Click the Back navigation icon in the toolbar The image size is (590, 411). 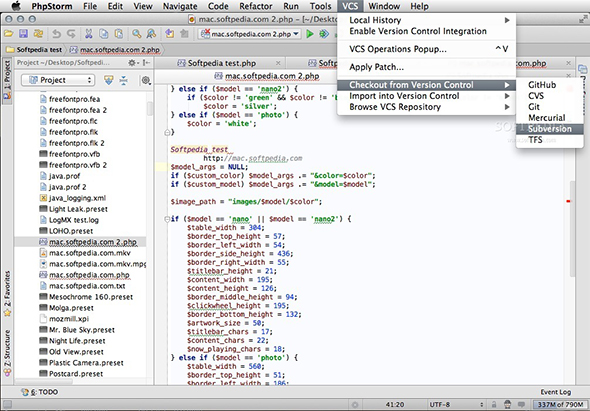170,34
